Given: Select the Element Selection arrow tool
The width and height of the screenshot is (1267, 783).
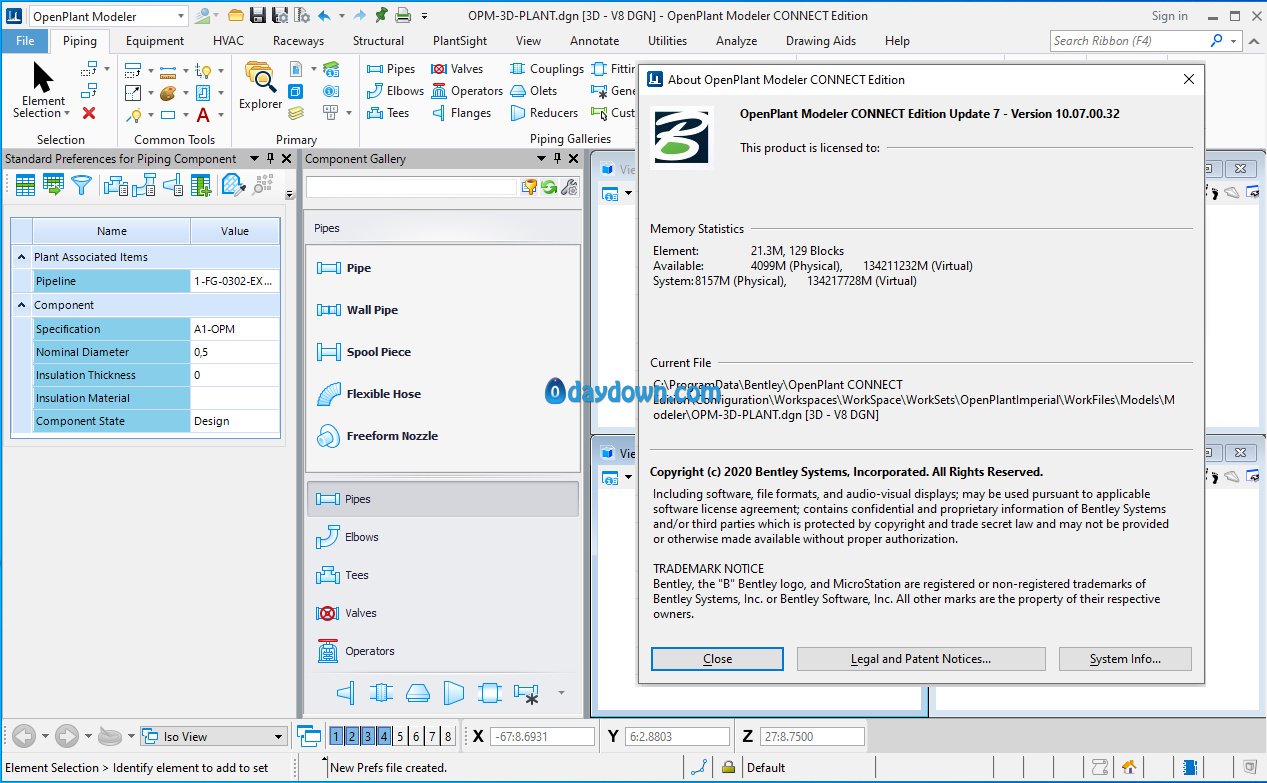Looking at the screenshot, I should 43,78.
